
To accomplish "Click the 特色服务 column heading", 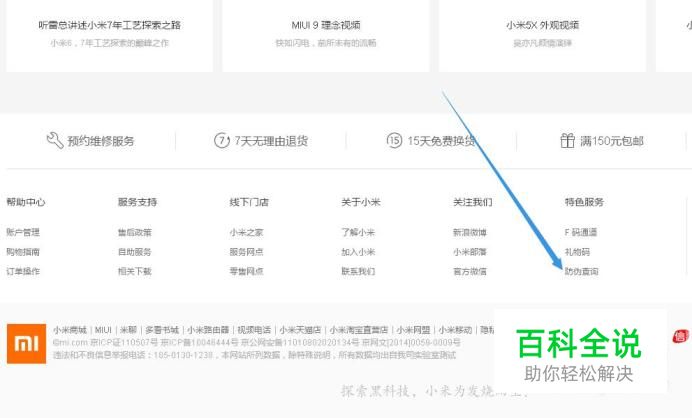I will [584, 202].
